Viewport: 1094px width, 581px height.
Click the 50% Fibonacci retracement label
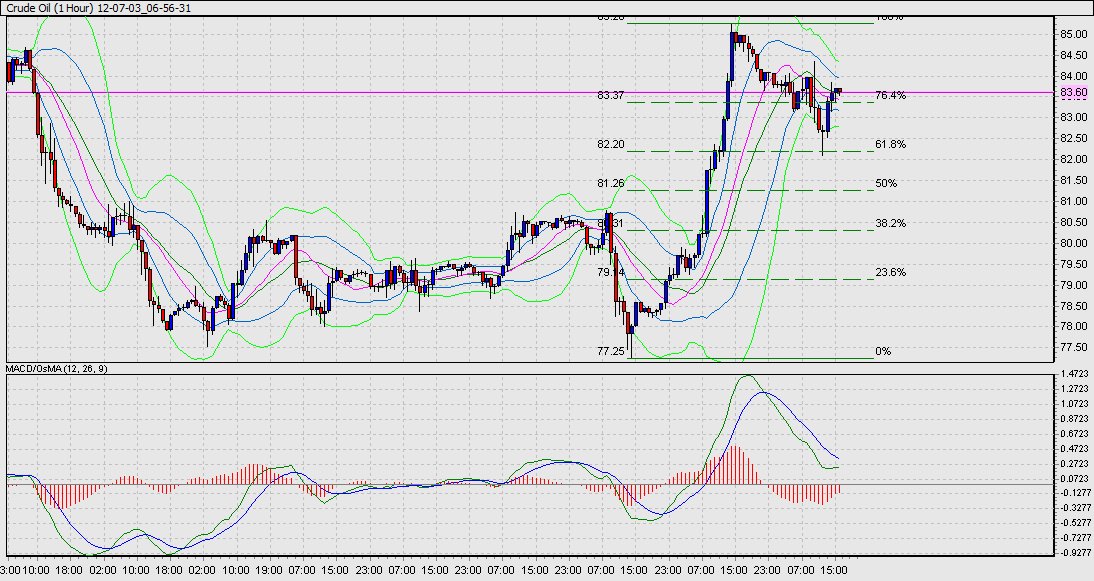coord(886,183)
